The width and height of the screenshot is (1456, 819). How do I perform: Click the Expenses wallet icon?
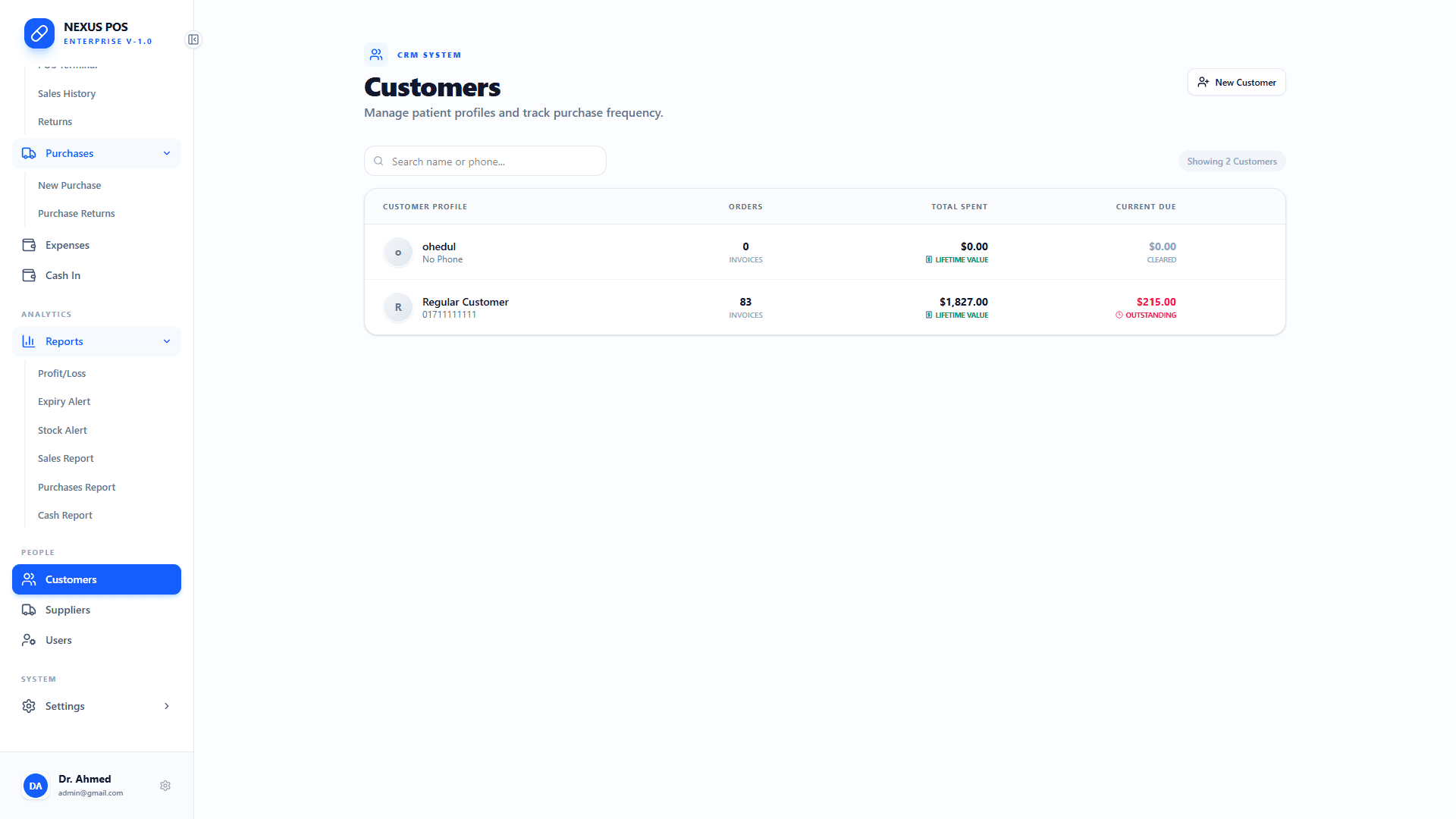(29, 245)
